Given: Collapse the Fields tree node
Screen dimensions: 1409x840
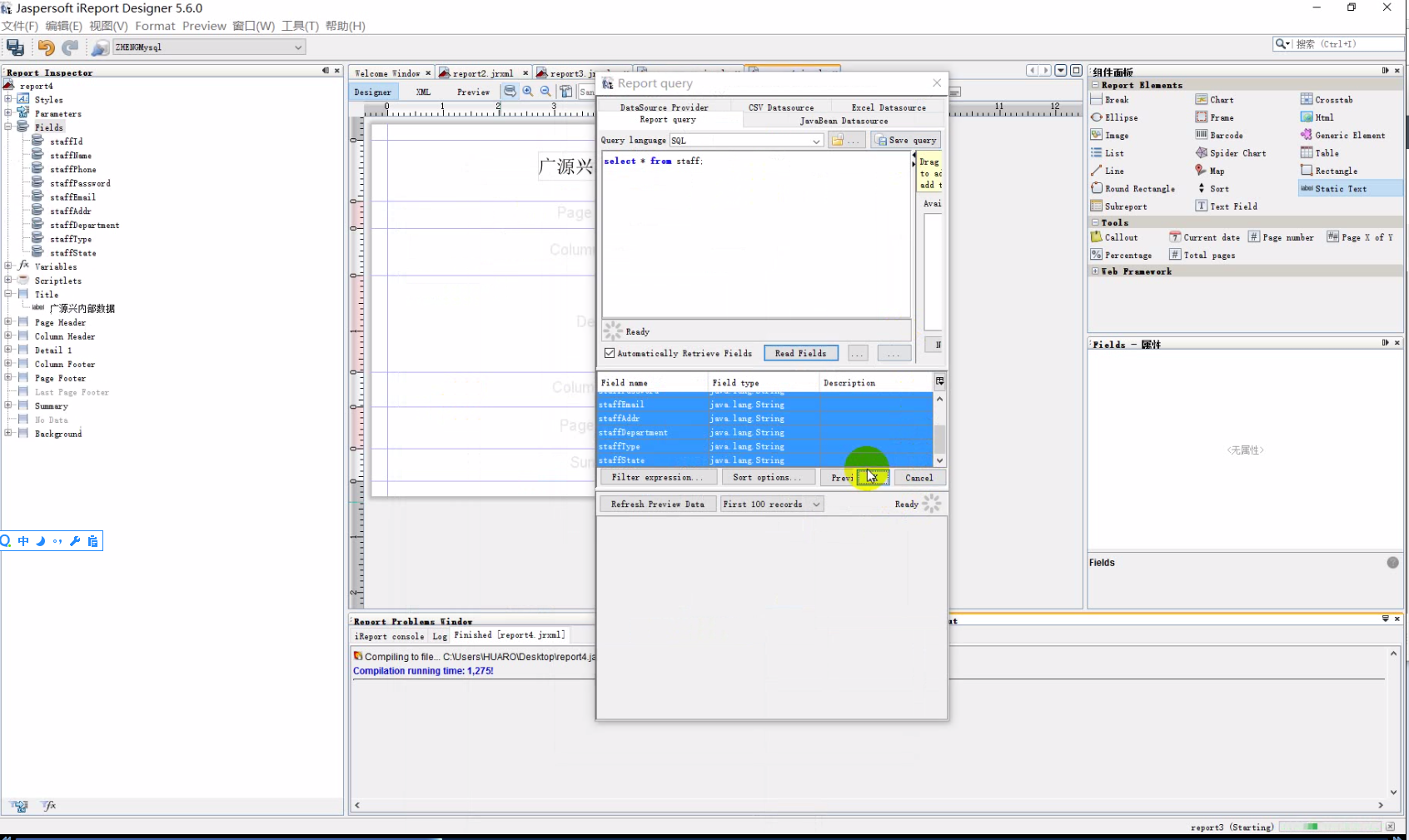Looking at the screenshot, I should pyautogui.click(x=8, y=127).
